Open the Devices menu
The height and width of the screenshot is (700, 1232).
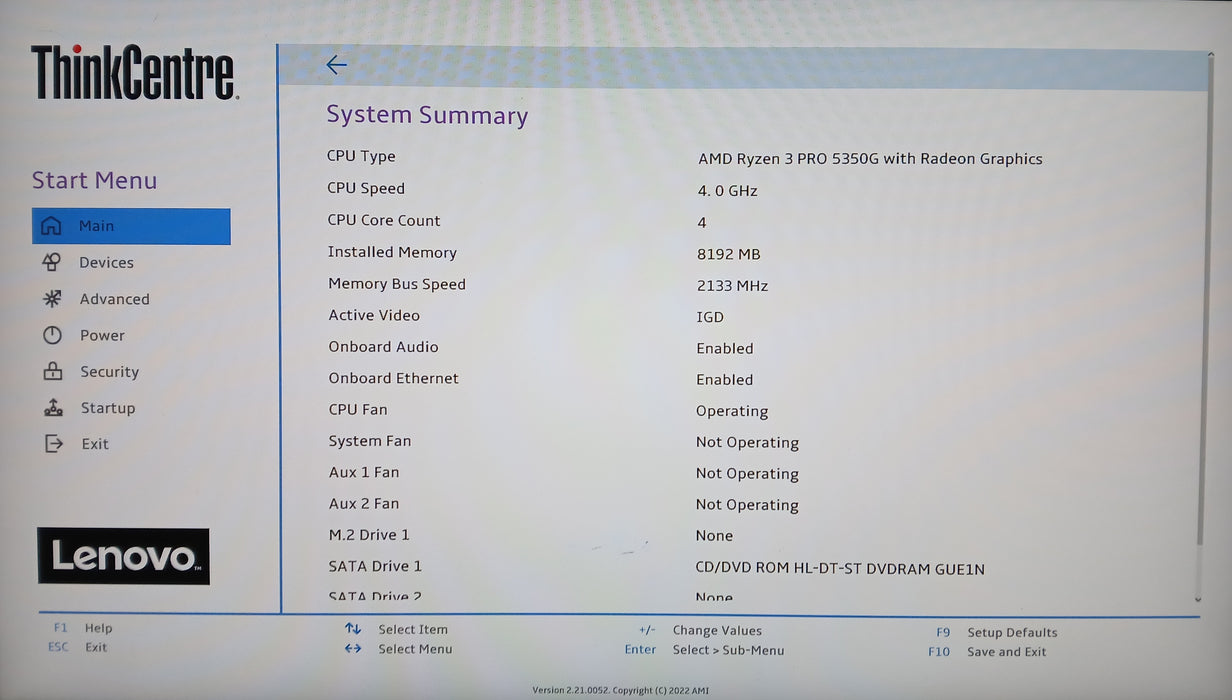point(106,263)
